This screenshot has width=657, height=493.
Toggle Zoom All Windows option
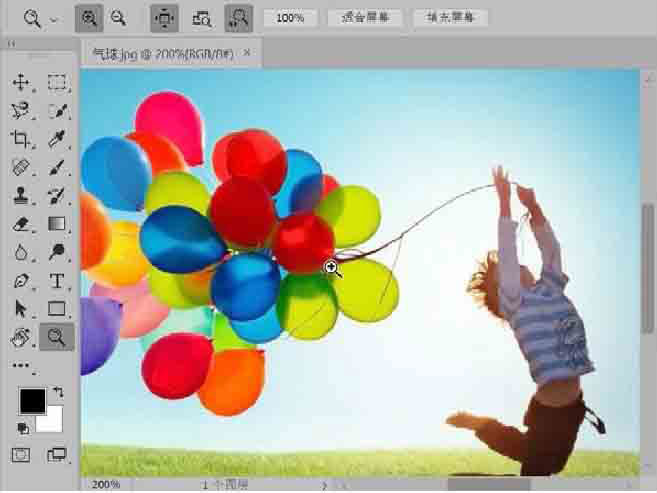click(x=202, y=18)
